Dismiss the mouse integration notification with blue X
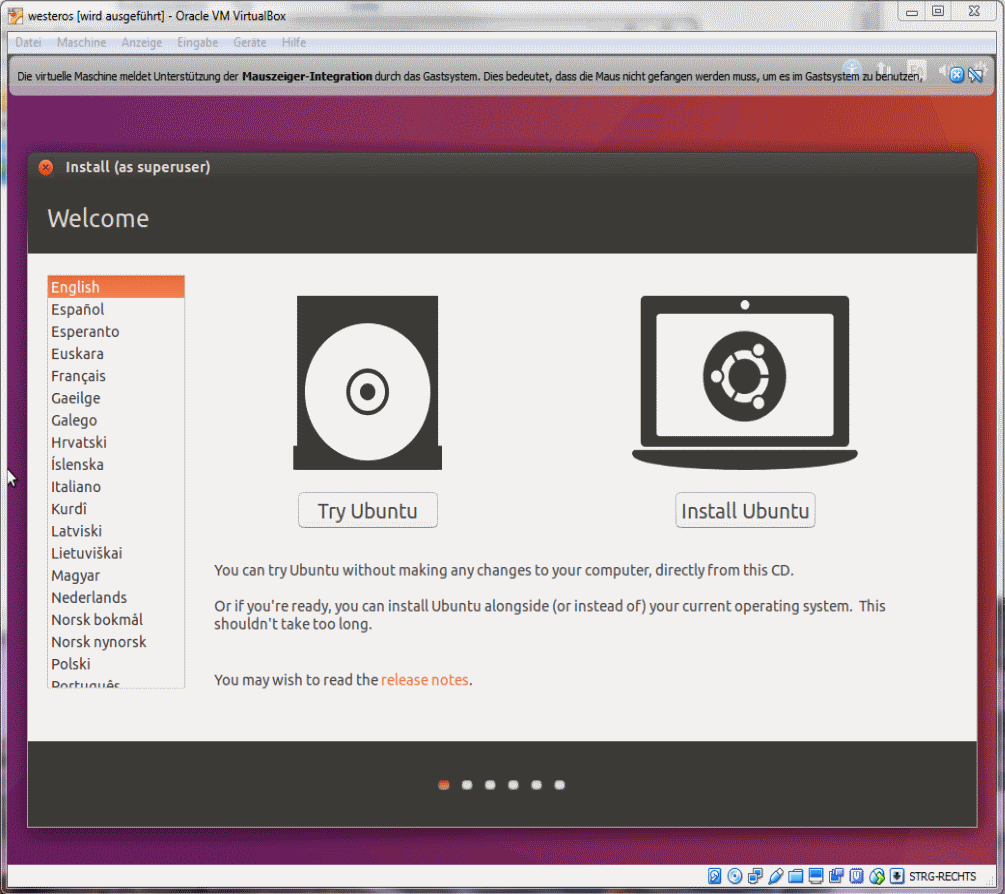Screen dimensions: 1005x894 [956, 75]
